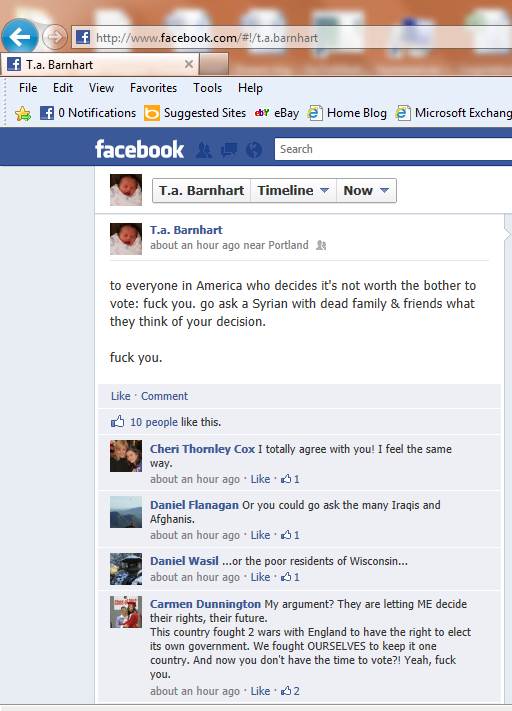Image resolution: width=512 pixels, height=711 pixels.
Task: Click the audience icon beside near Portland
Action: tap(321, 245)
